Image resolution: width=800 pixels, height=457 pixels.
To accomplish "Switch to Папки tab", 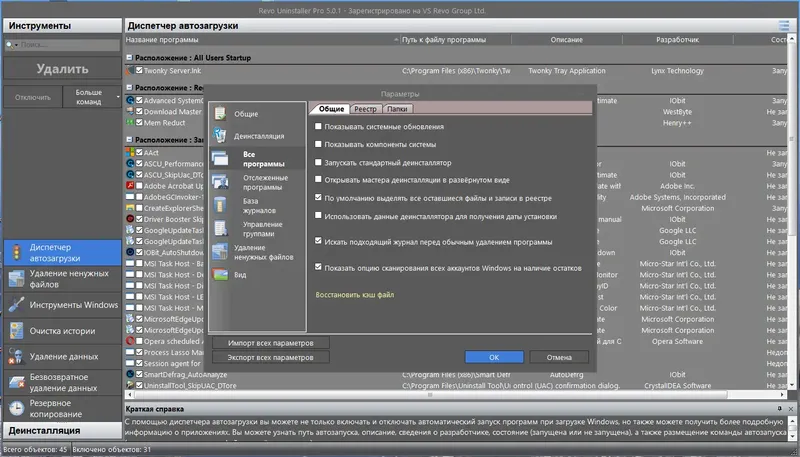I will 397,109.
